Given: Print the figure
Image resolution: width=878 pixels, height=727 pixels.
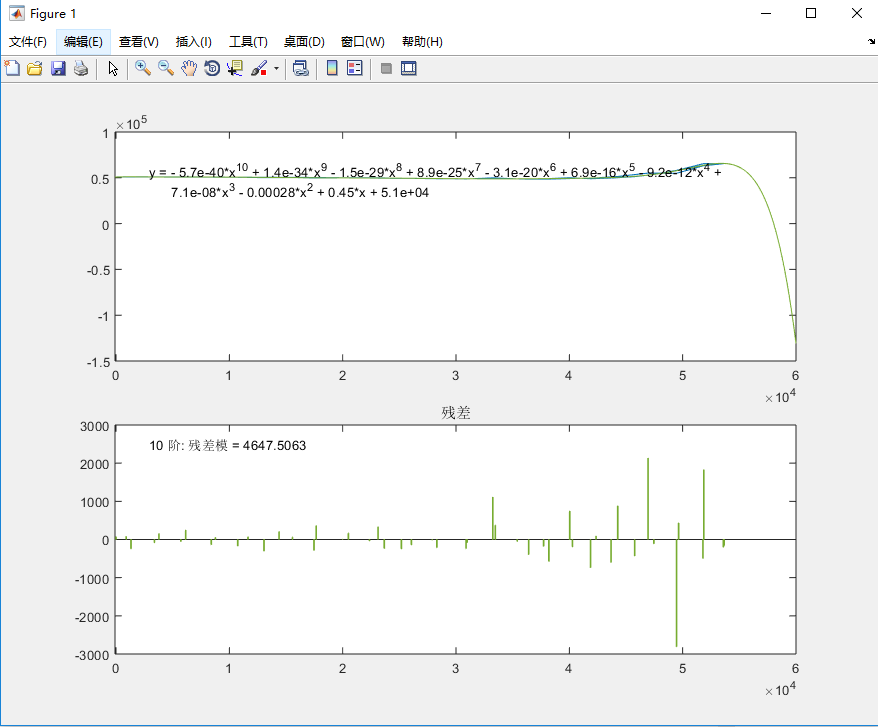Looking at the screenshot, I should (x=81, y=68).
